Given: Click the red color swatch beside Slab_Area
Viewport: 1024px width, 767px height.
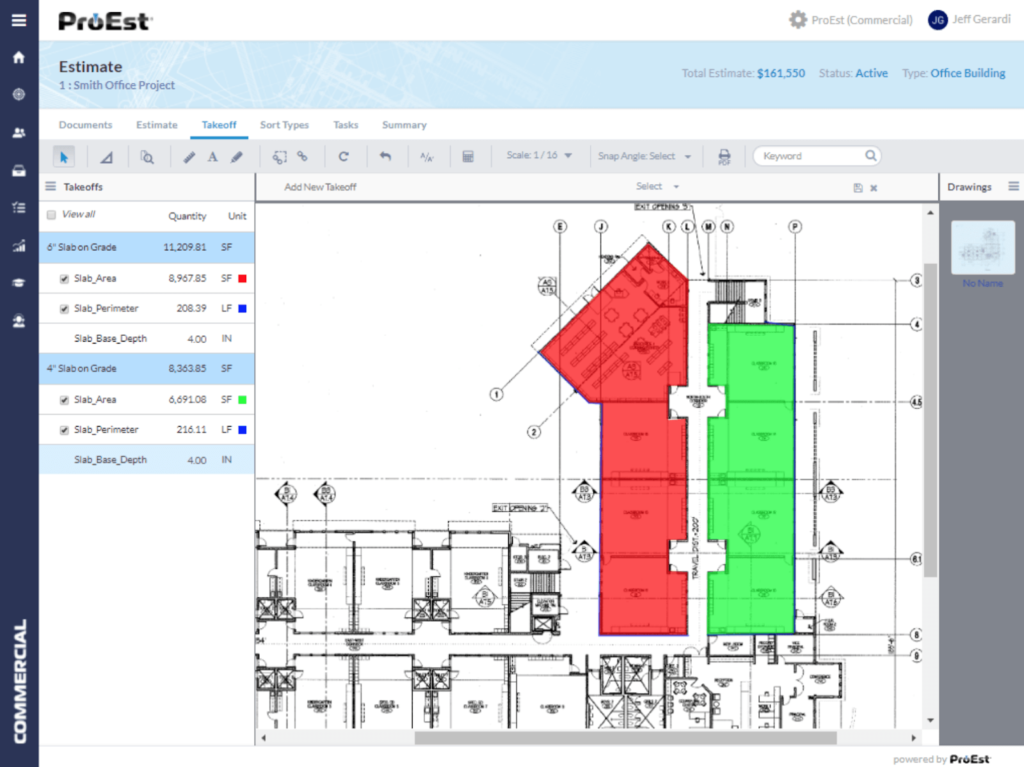Looking at the screenshot, I should (x=240, y=278).
